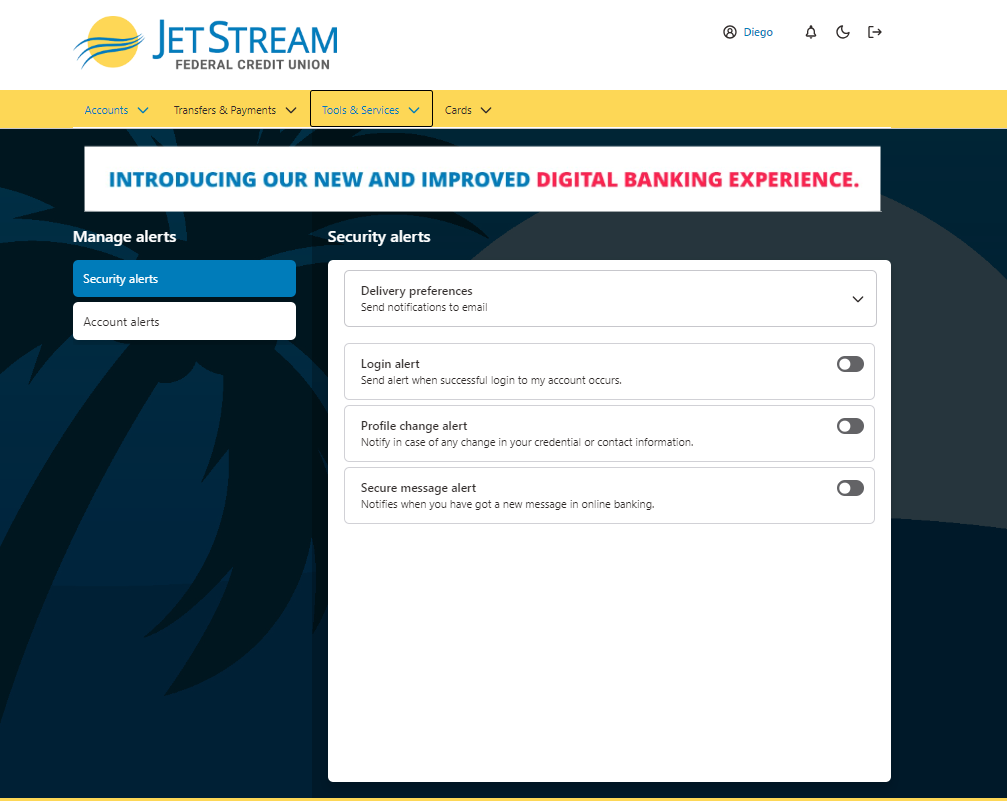Select the Security alerts option

click(184, 278)
